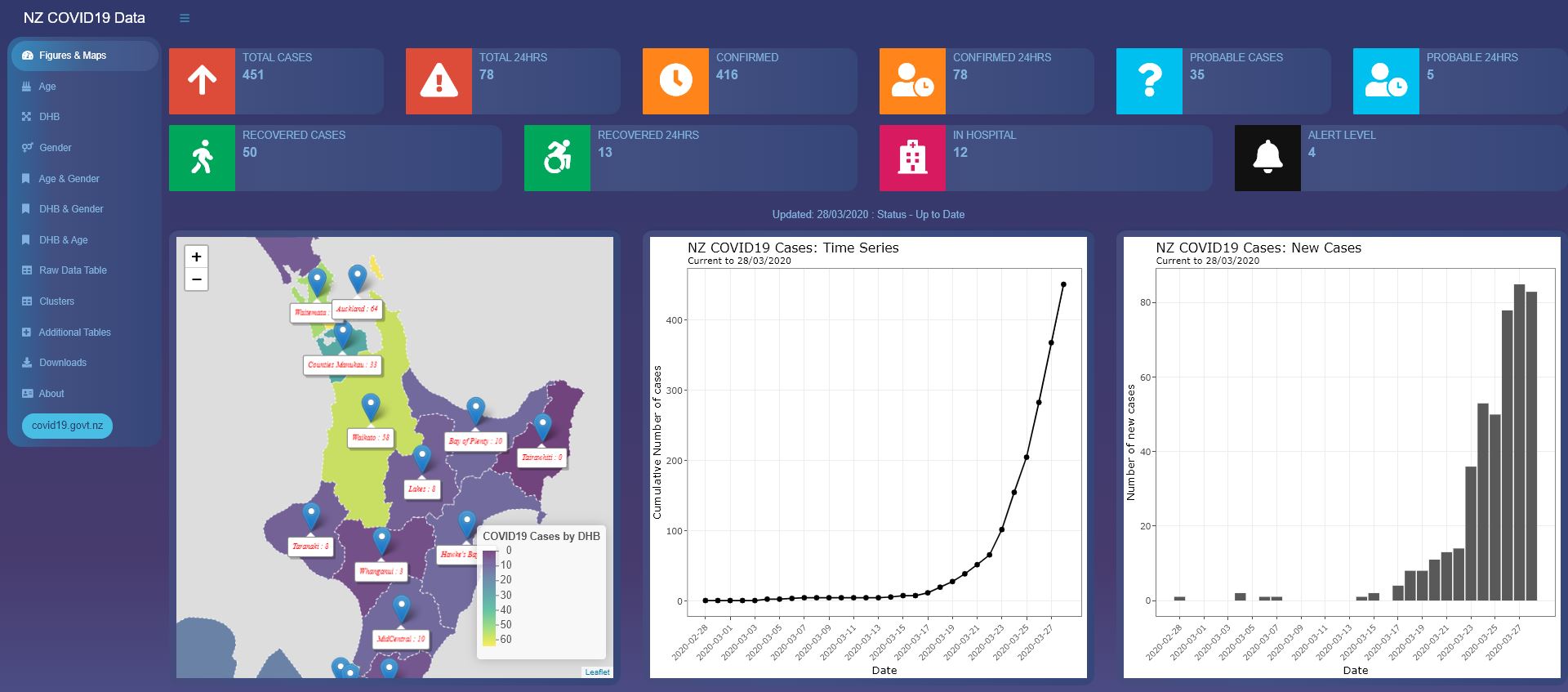Click the wheelchair Recovered 24hrs icon
The image size is (1568, 692).
pyautogui.click(x=557, y=158)
